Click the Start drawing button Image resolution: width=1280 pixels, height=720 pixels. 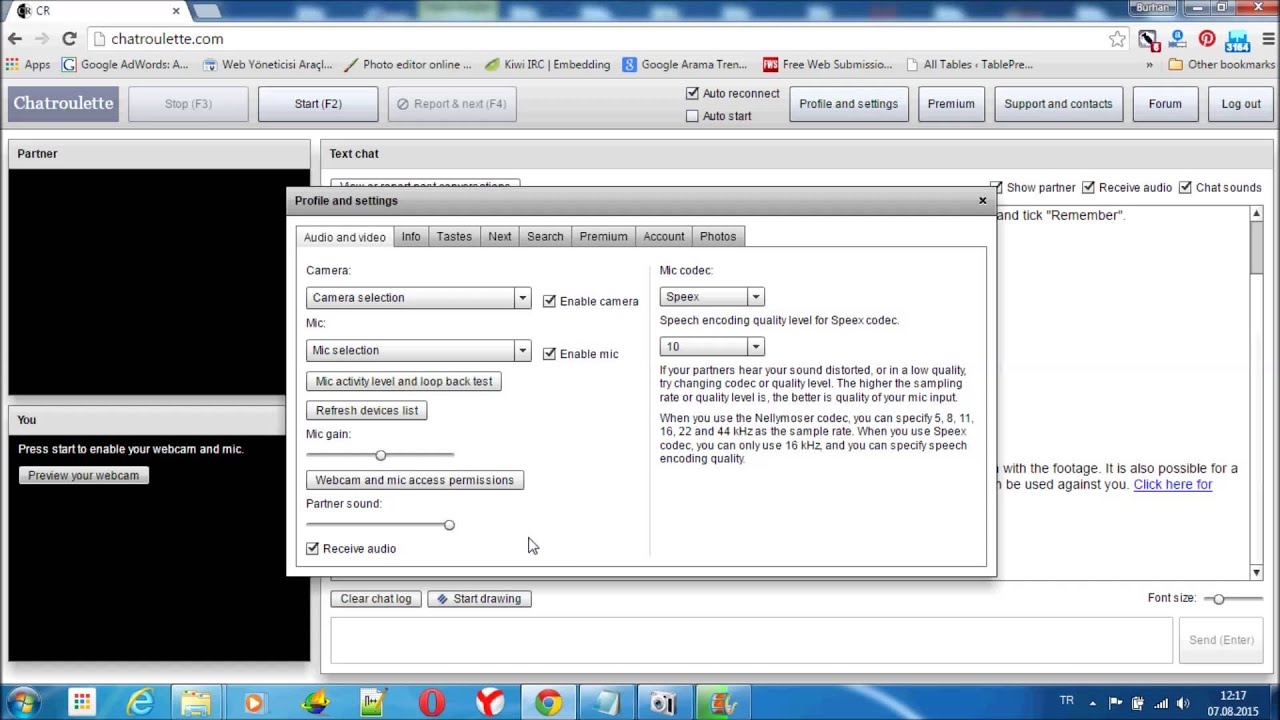(479, 598)
